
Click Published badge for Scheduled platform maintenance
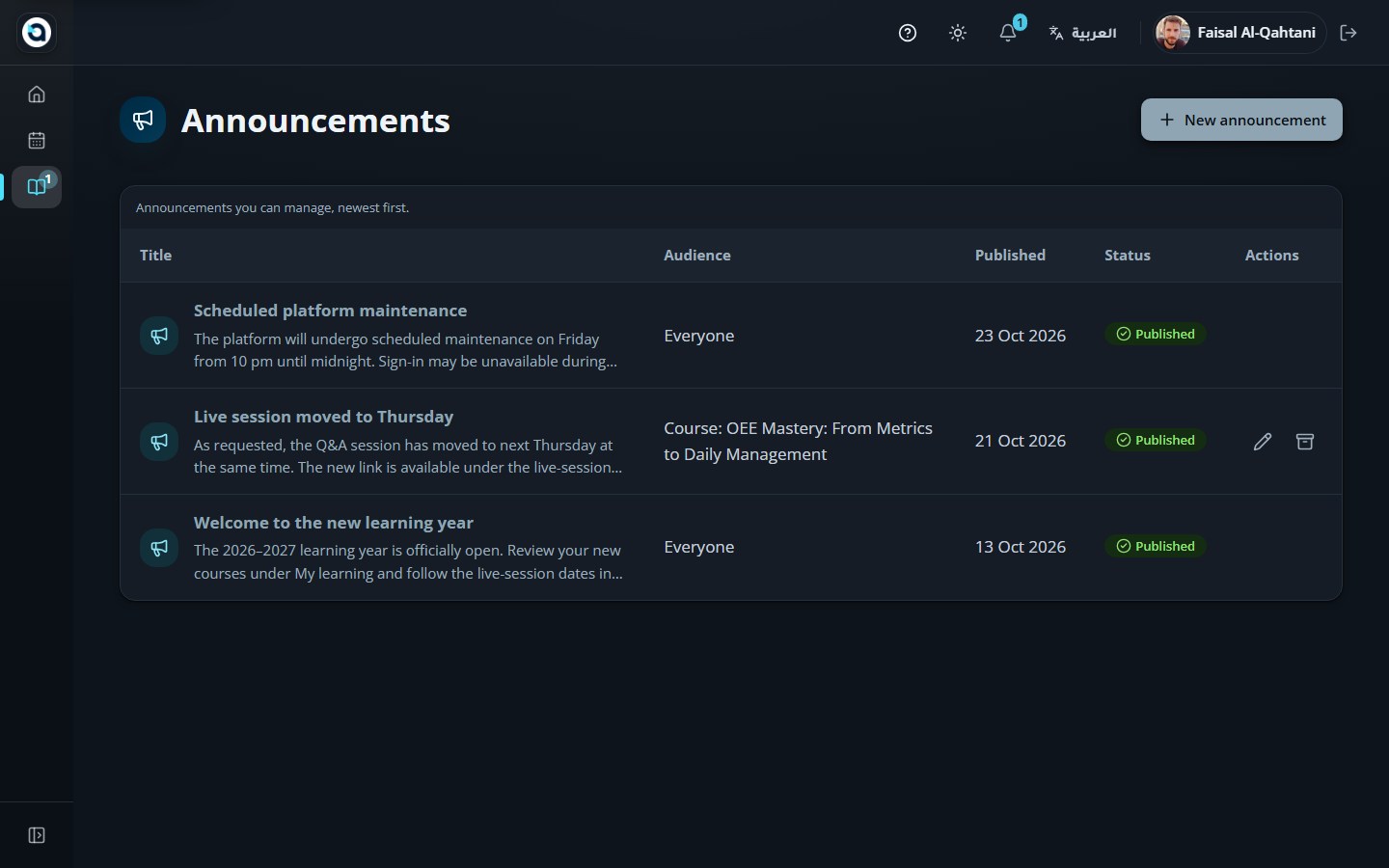coord(1156,334)
